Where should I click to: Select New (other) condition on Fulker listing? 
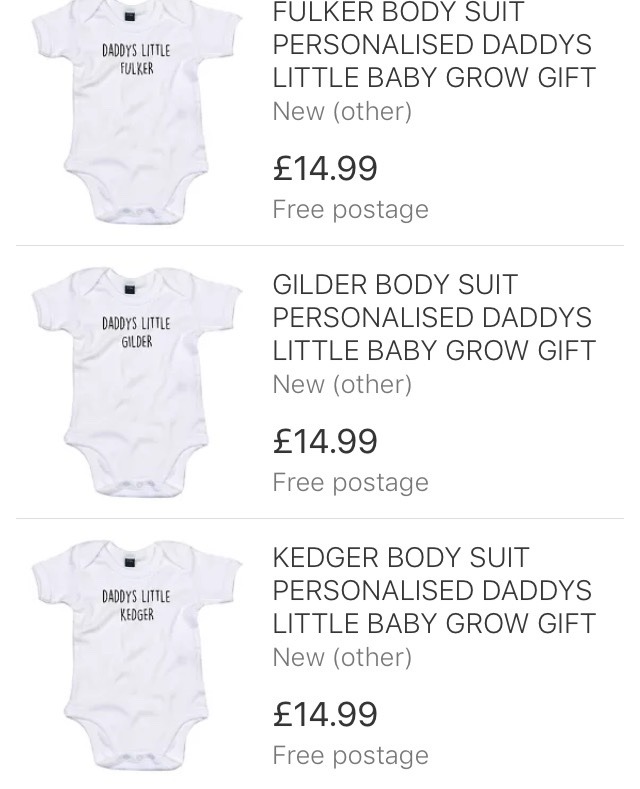(342, 111)
